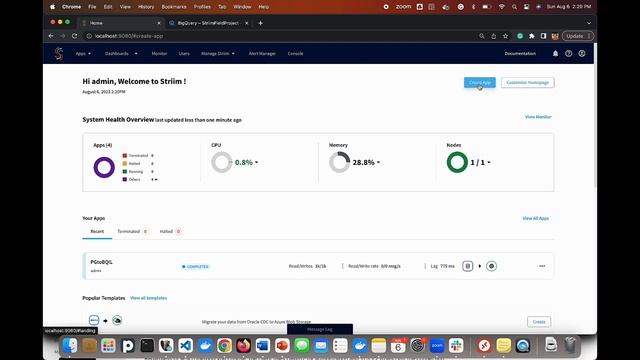640x360 pixels.
Task: Click the share icon in the address bar
Action: click(493, 36)
